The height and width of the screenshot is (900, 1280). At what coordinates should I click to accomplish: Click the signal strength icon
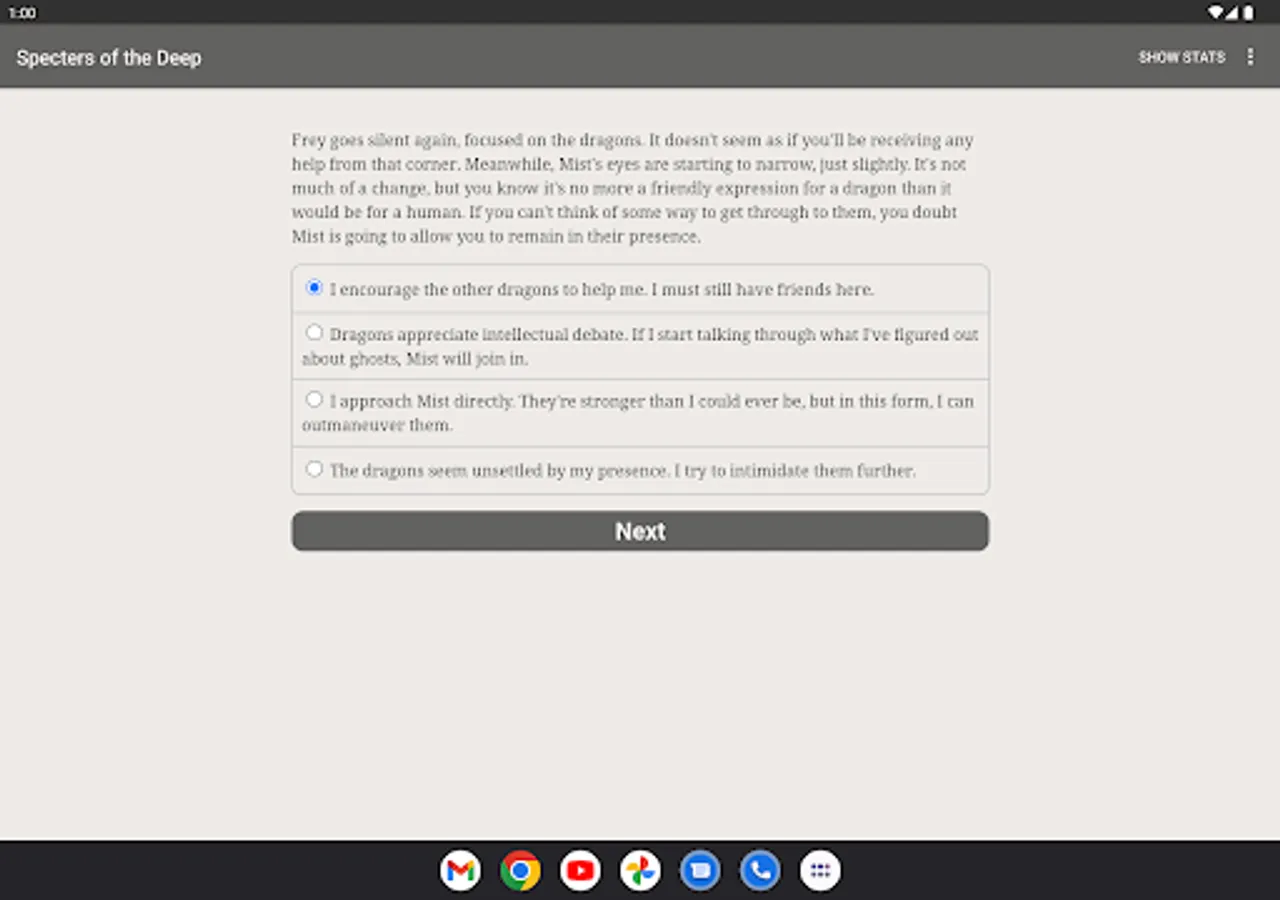[1231, 12]
